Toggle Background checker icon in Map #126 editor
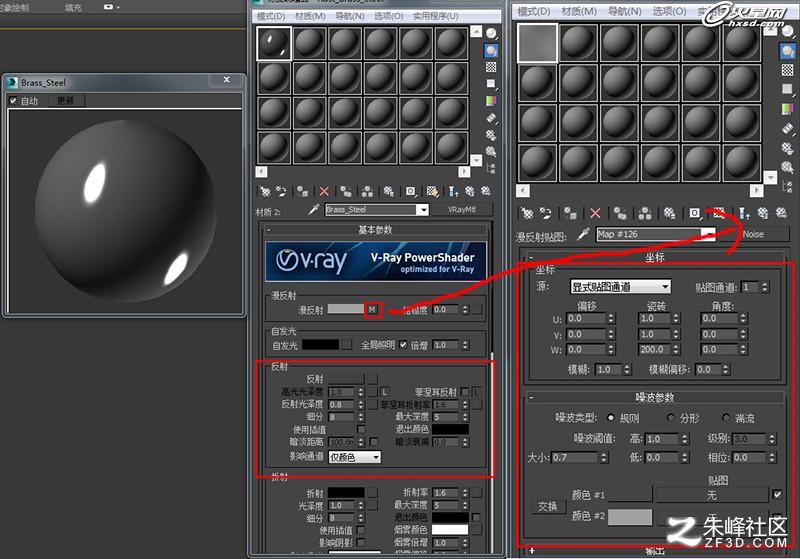Screen dimensions: 800x559 click(787, 70)
